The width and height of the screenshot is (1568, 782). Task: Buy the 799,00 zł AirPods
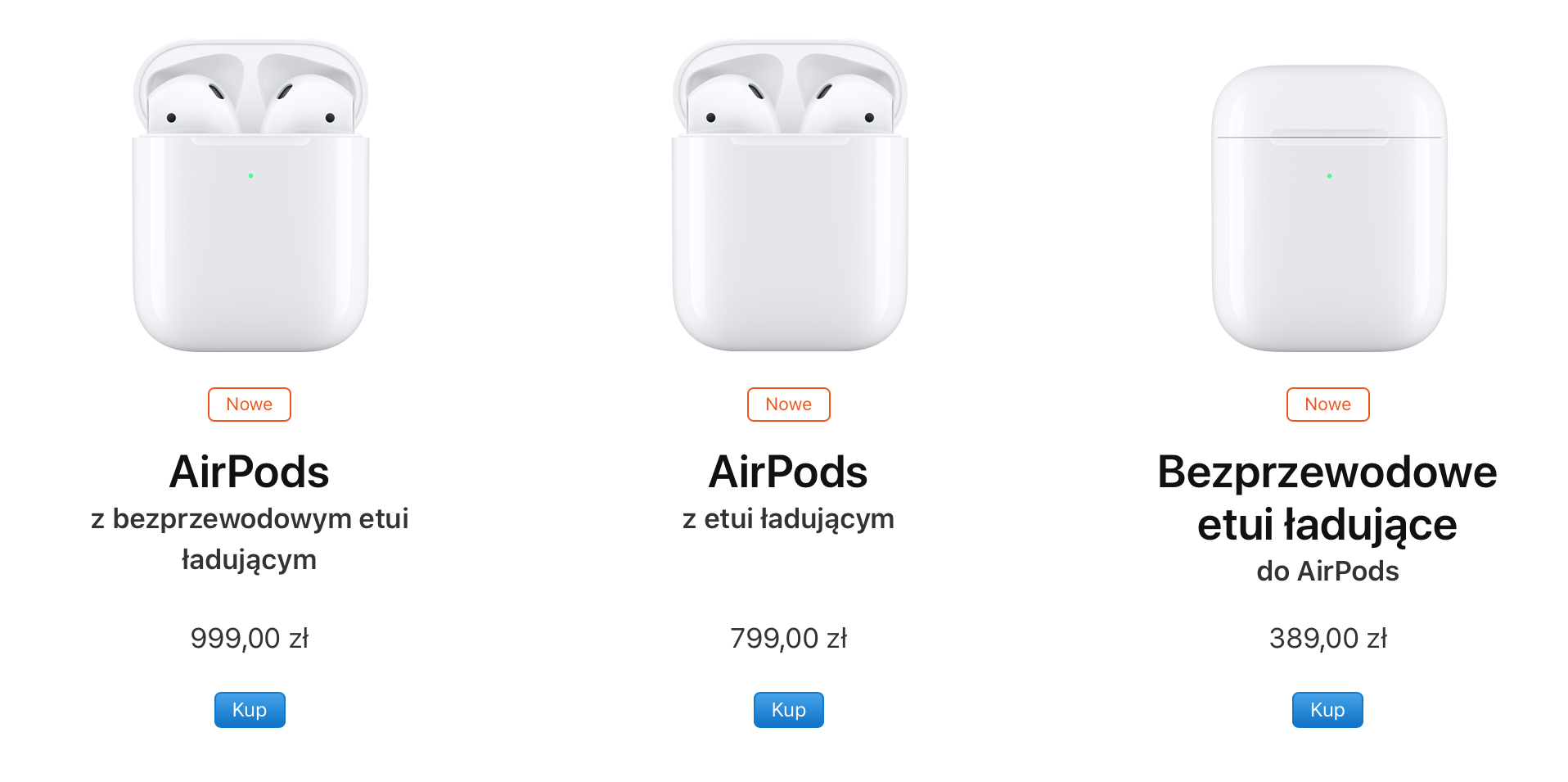tap(789, 710)
